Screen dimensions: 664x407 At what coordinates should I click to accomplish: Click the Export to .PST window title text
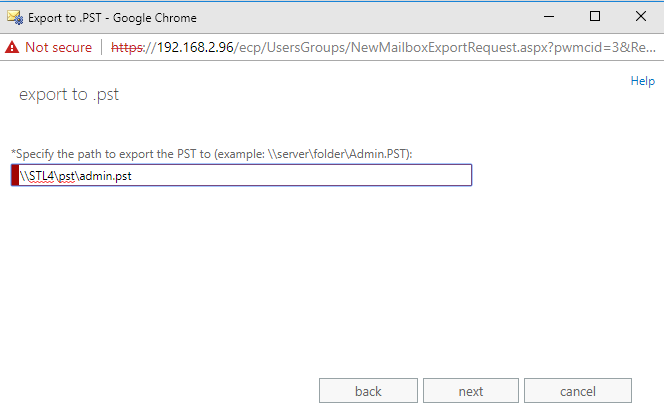112,18
